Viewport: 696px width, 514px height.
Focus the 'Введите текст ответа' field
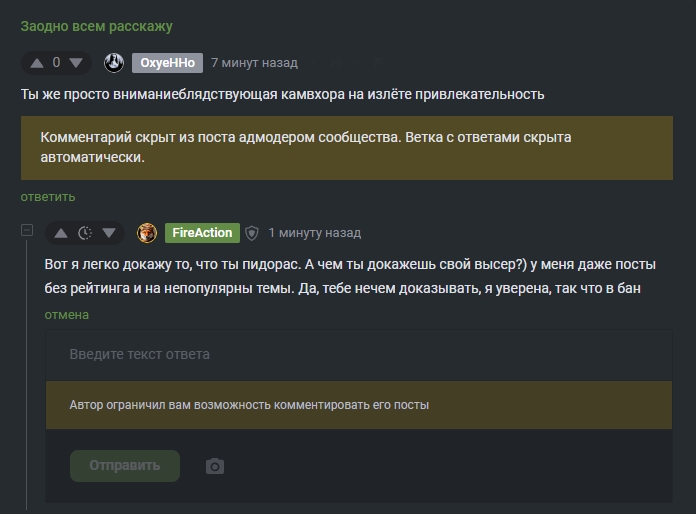pos(359,355)
